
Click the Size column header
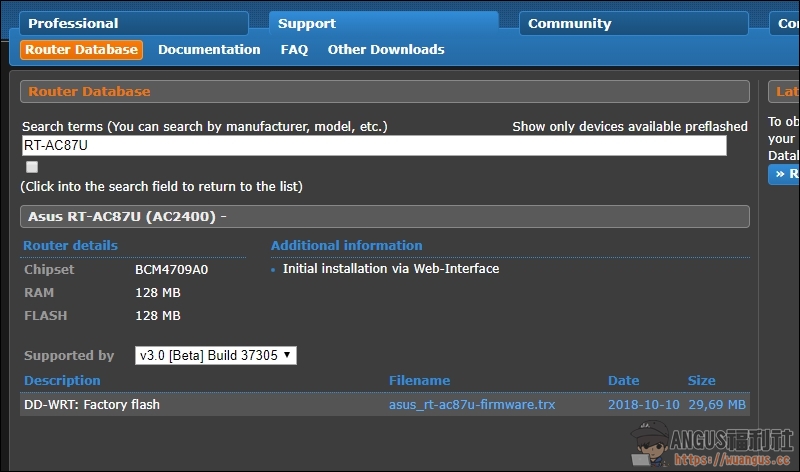pos(701,380)
